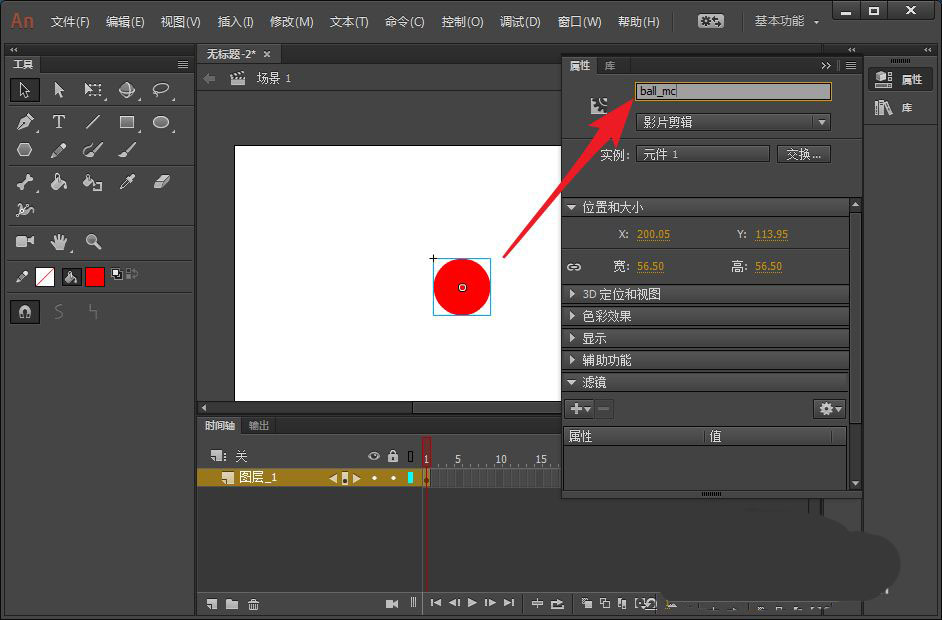Switch to the 输出 tab
Viewport: 942px width, 620px height.
point(259,425)
